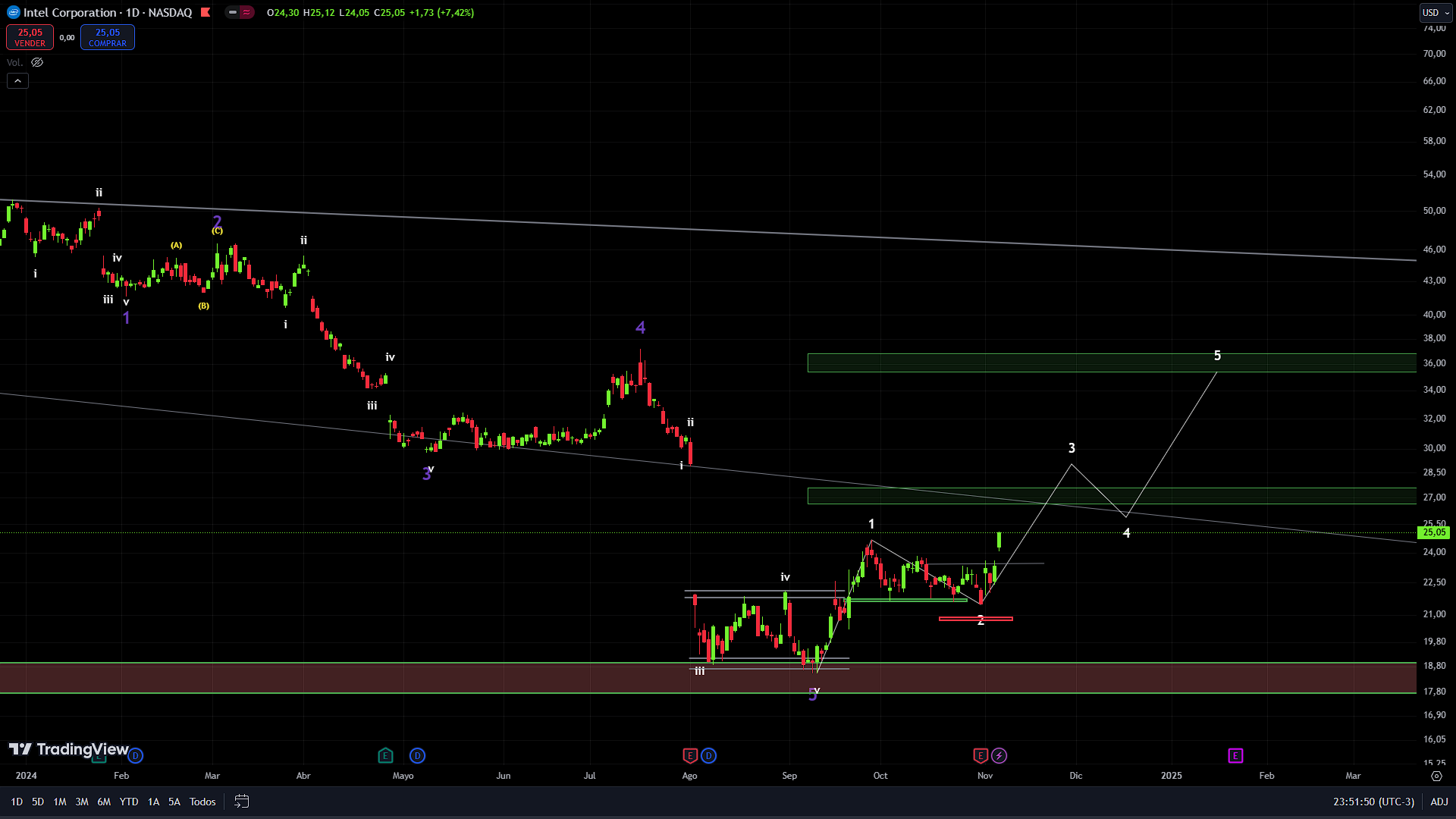This screenshot has height=819, width=1456.
Task: Click the green 25,05 current price label
Action: [x=1433, y=532]
